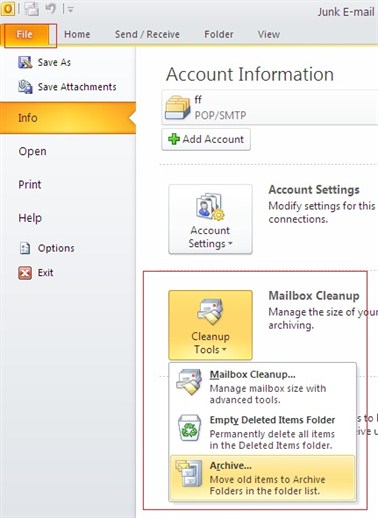
Task: Click the Outlook application icon in title bar
Action: (x=8, y=9)
